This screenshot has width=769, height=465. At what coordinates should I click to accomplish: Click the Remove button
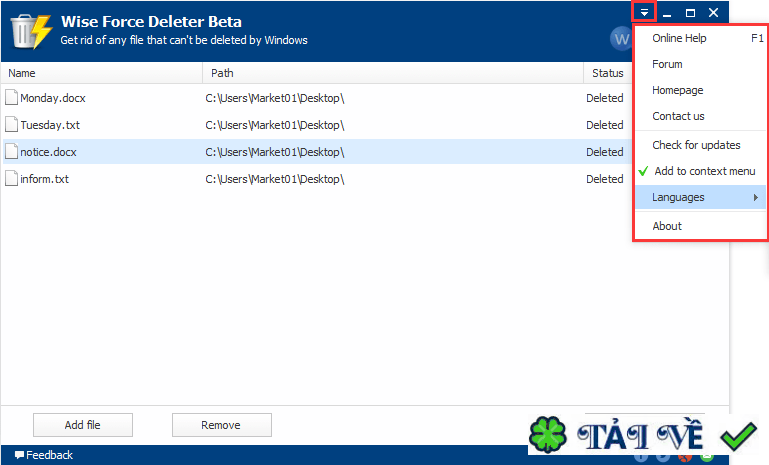click(222, 425)
